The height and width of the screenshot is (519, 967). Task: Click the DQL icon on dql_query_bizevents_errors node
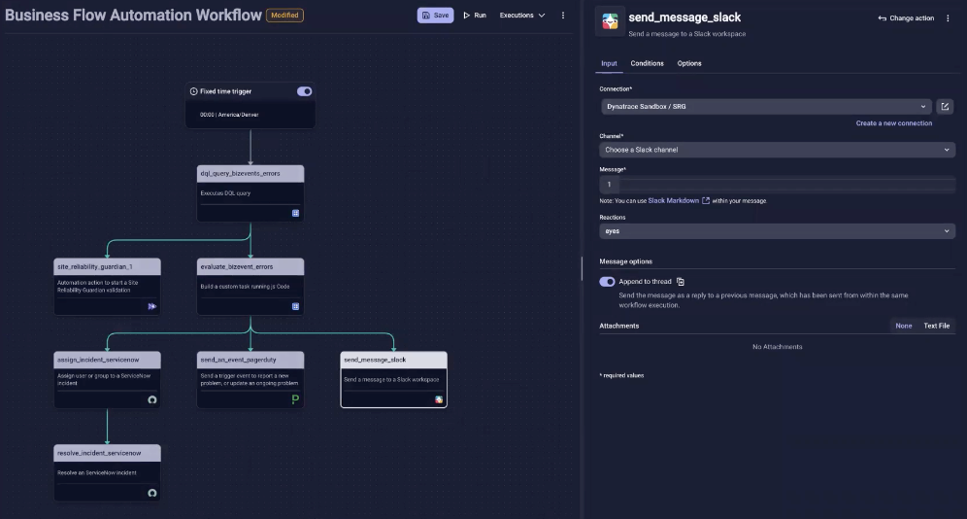[295, 213]
